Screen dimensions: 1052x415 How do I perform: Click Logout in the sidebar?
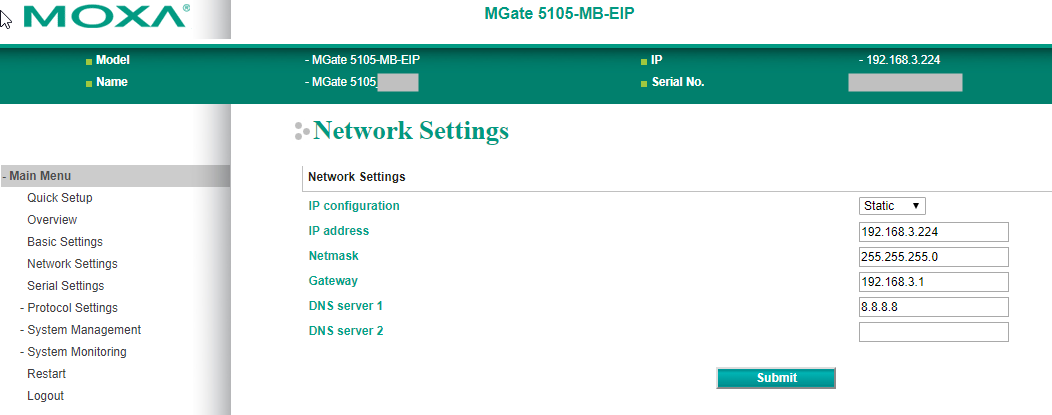(x=45, y=396)
